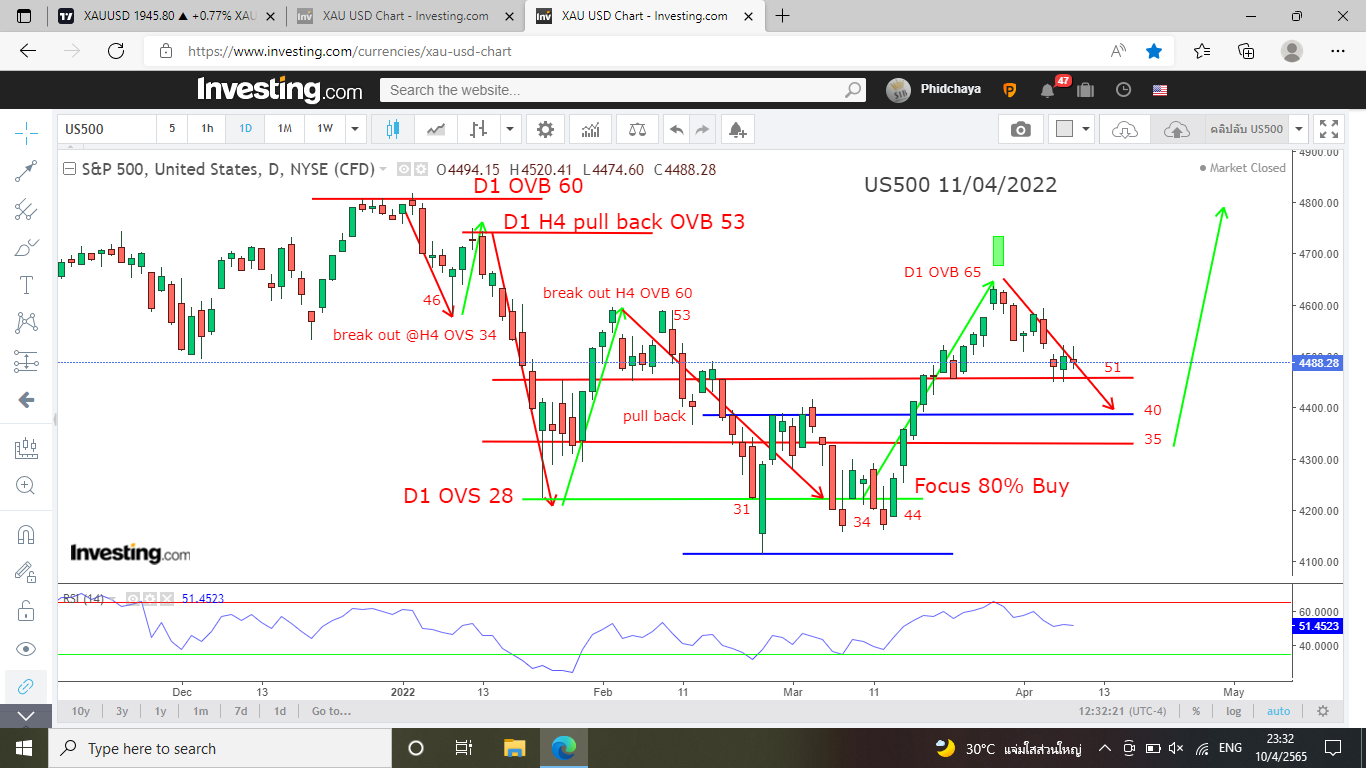The width and height of the screenshot is (1366, 768).
Task: Open the bottom-right chart settings gear
Action: point(1323,711)
